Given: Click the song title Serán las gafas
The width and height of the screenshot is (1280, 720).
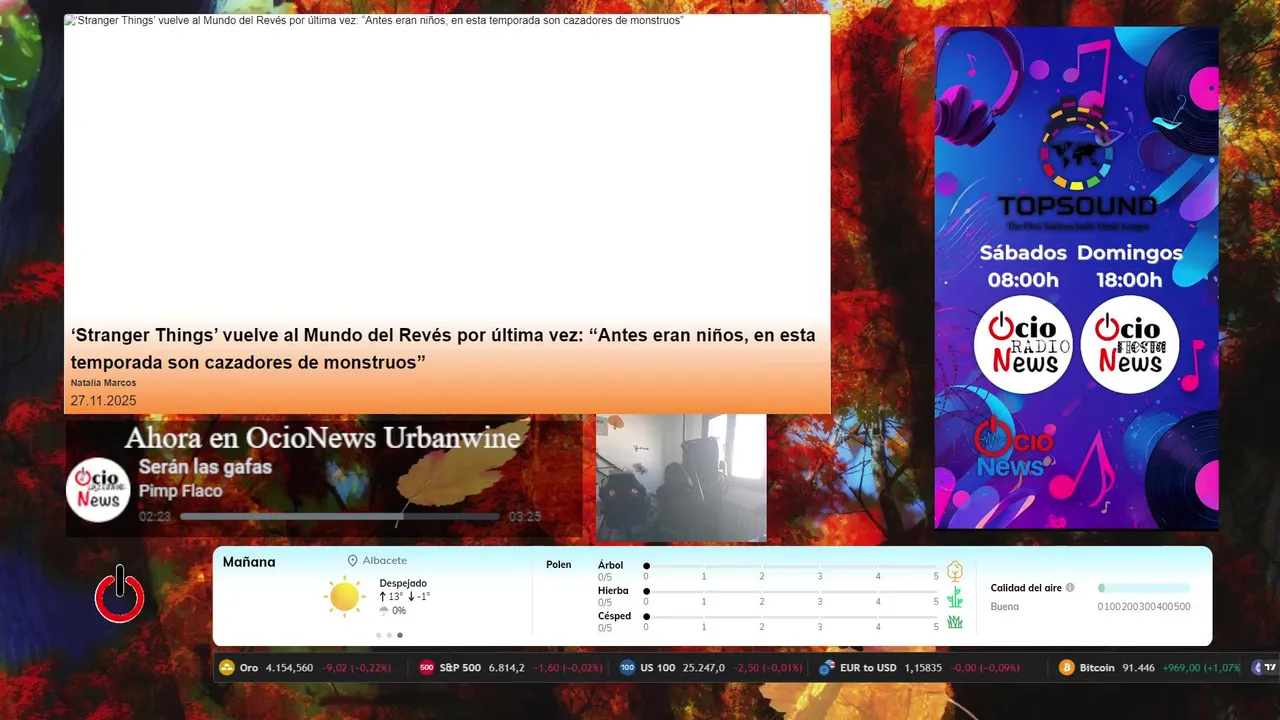Looking at the screenshot, I should pyautogui.click(x=205, y=467).
